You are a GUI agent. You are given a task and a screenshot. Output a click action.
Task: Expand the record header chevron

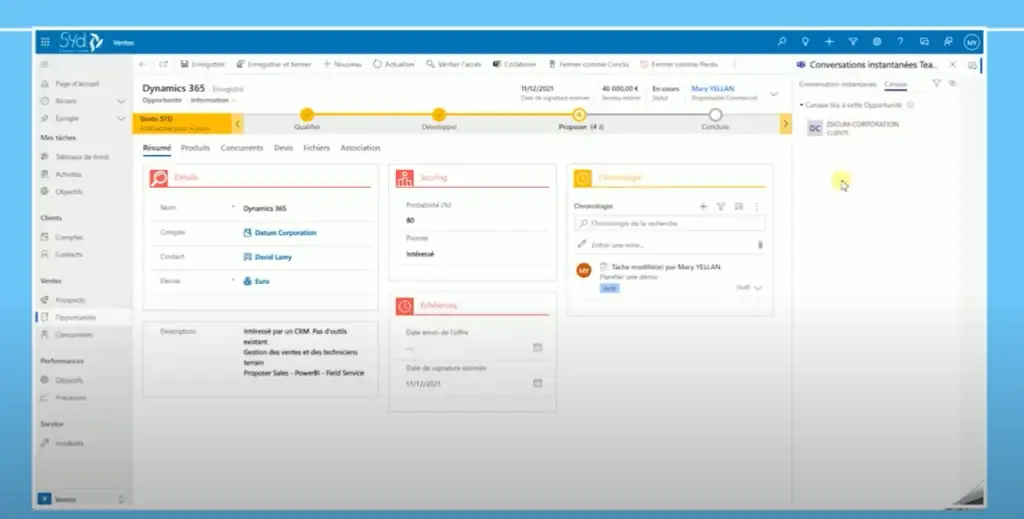[774, 94]
